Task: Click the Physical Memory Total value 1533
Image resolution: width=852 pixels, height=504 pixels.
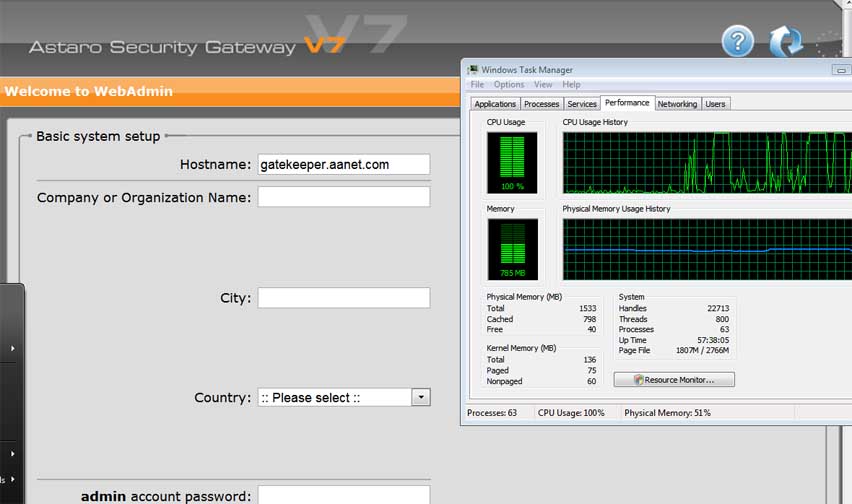Action: 587,308
